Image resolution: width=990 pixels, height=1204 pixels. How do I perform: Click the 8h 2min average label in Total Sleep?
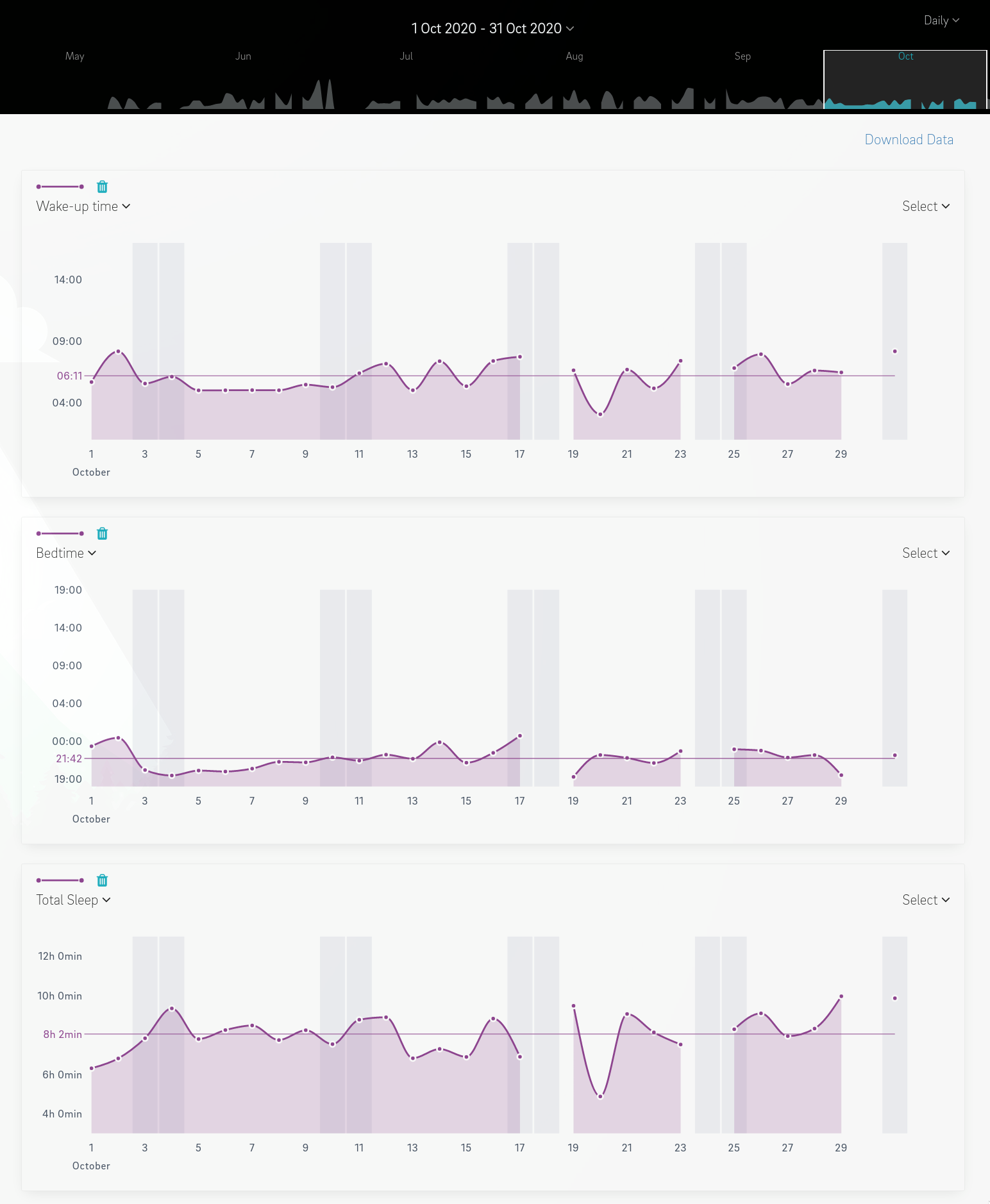[x=62, y=1034]
